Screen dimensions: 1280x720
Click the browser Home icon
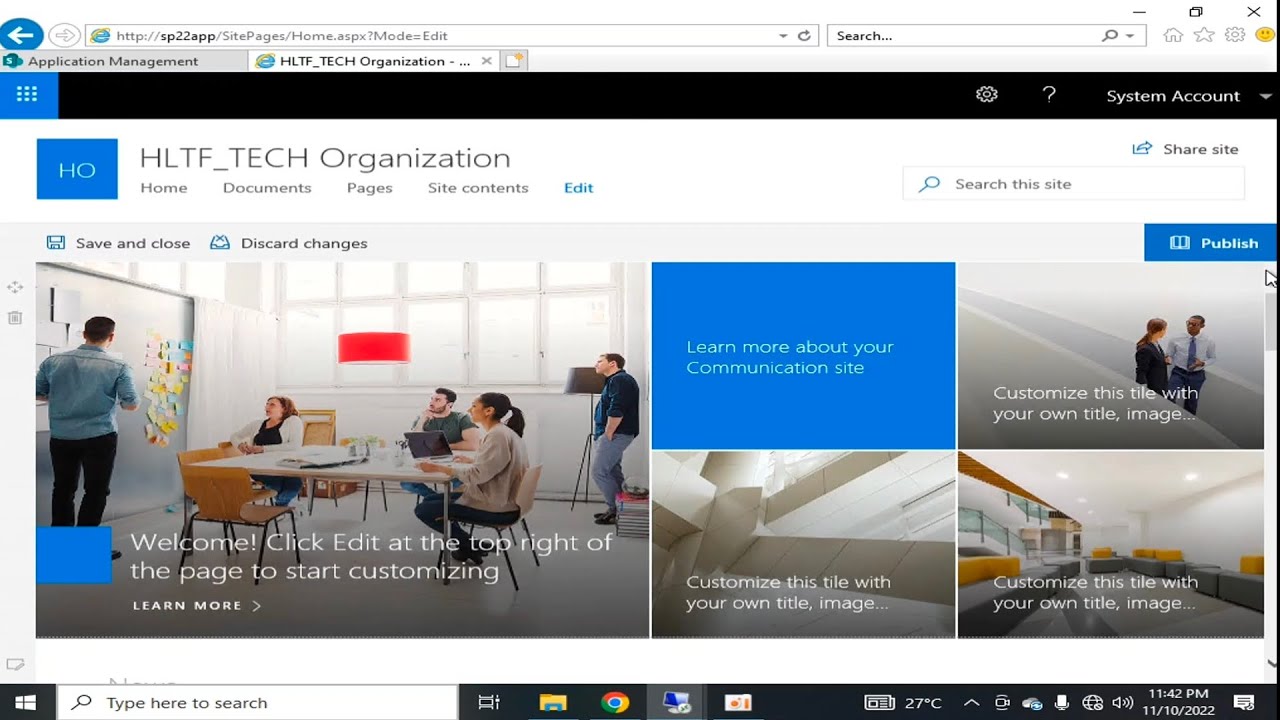click(1173, 35)
